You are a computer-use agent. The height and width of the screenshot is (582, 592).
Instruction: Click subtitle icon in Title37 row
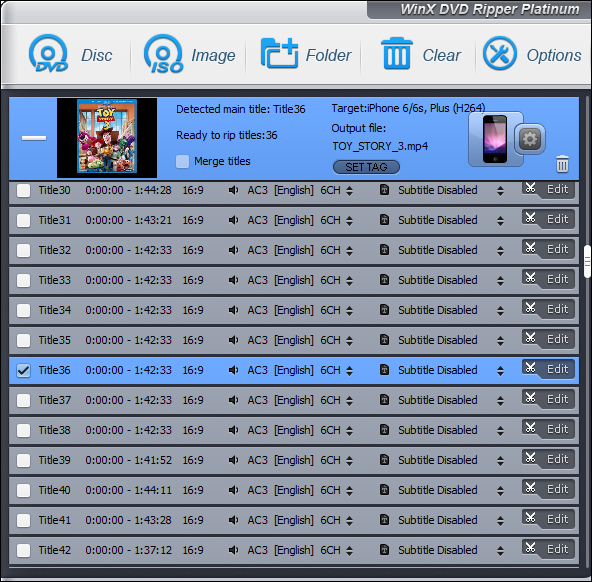pos(384,400)
